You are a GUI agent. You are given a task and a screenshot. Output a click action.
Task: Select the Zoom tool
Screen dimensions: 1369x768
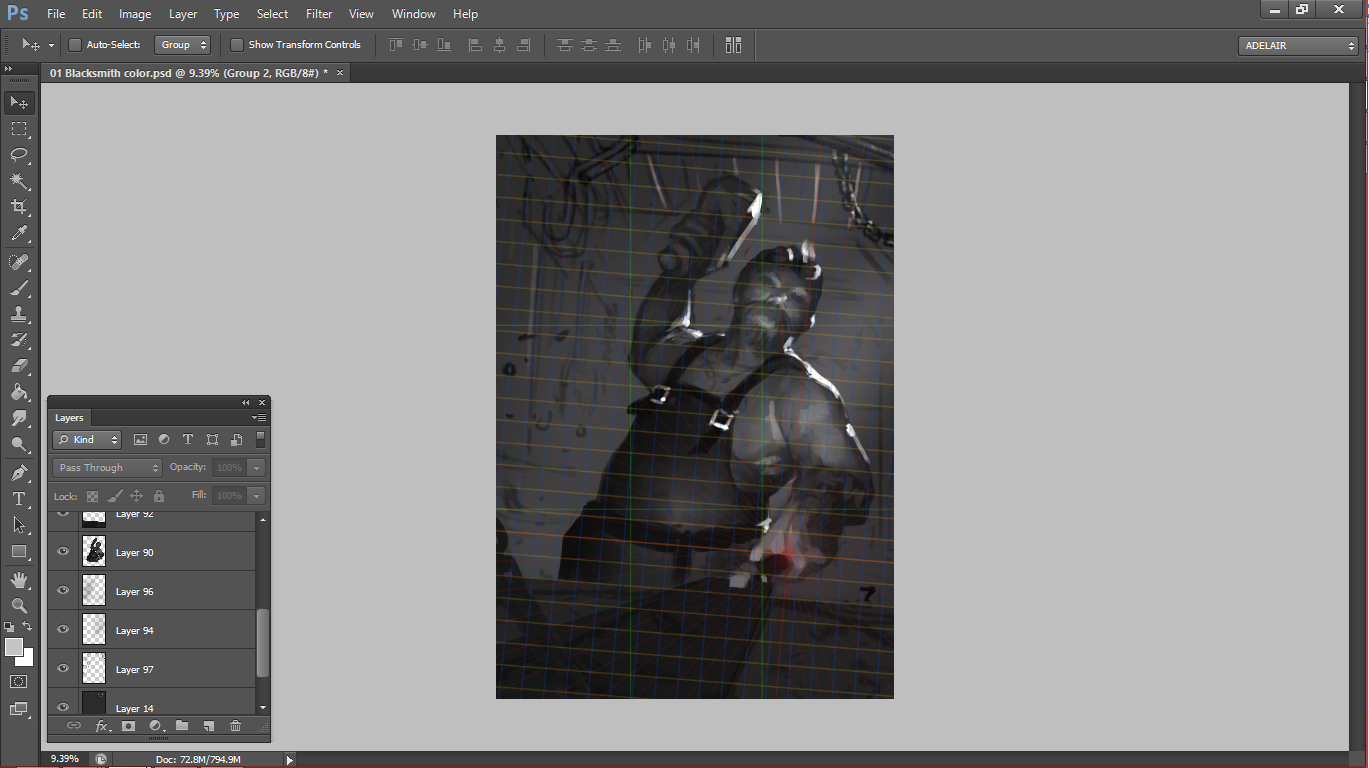(19, 606)
